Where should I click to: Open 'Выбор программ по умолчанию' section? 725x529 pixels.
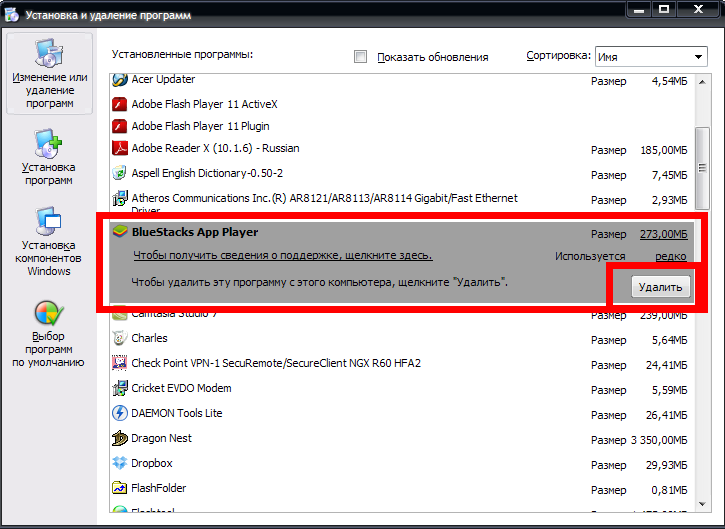tap(49, 335)
